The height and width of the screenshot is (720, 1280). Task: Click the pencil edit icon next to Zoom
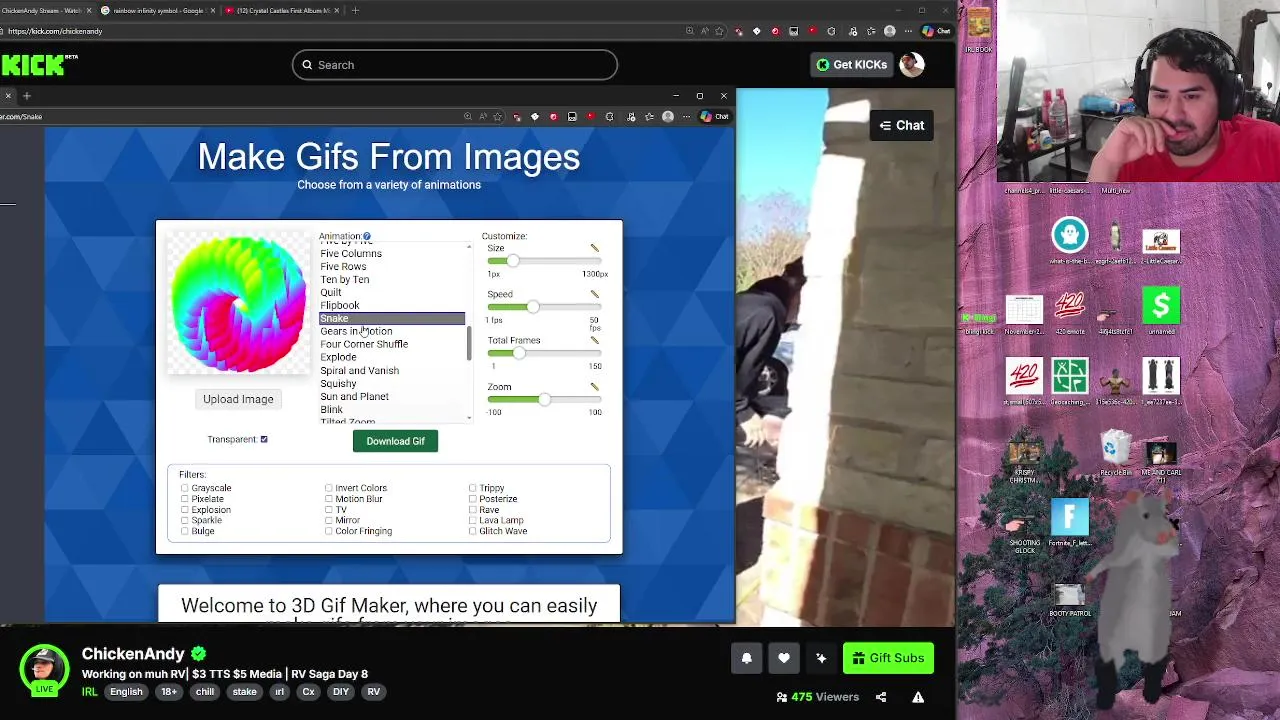pos(594,387)
